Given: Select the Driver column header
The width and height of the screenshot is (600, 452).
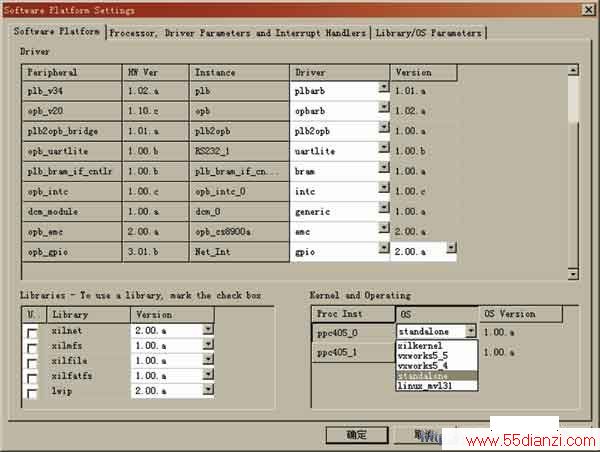Looking at the screenshot, I should pos(340,72).
